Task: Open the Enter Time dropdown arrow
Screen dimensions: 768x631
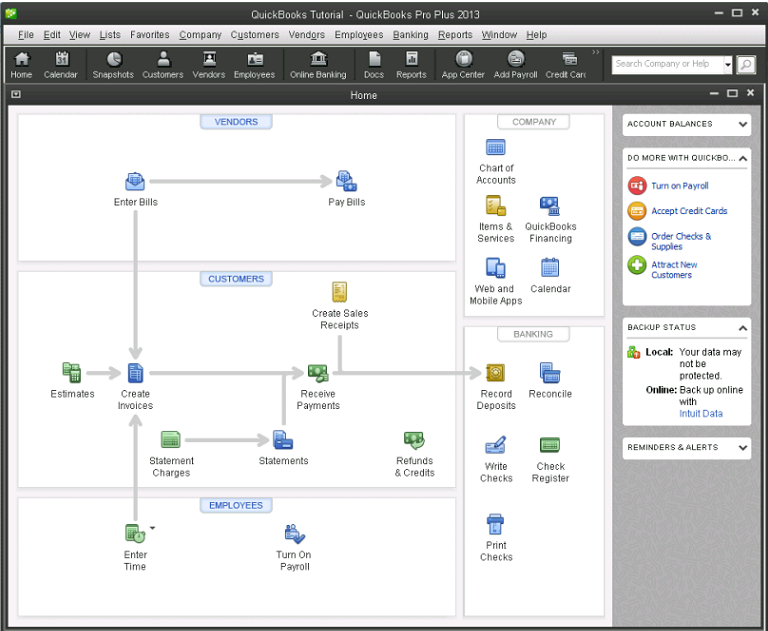Action: pyautogui.click(x=152, y=528)
